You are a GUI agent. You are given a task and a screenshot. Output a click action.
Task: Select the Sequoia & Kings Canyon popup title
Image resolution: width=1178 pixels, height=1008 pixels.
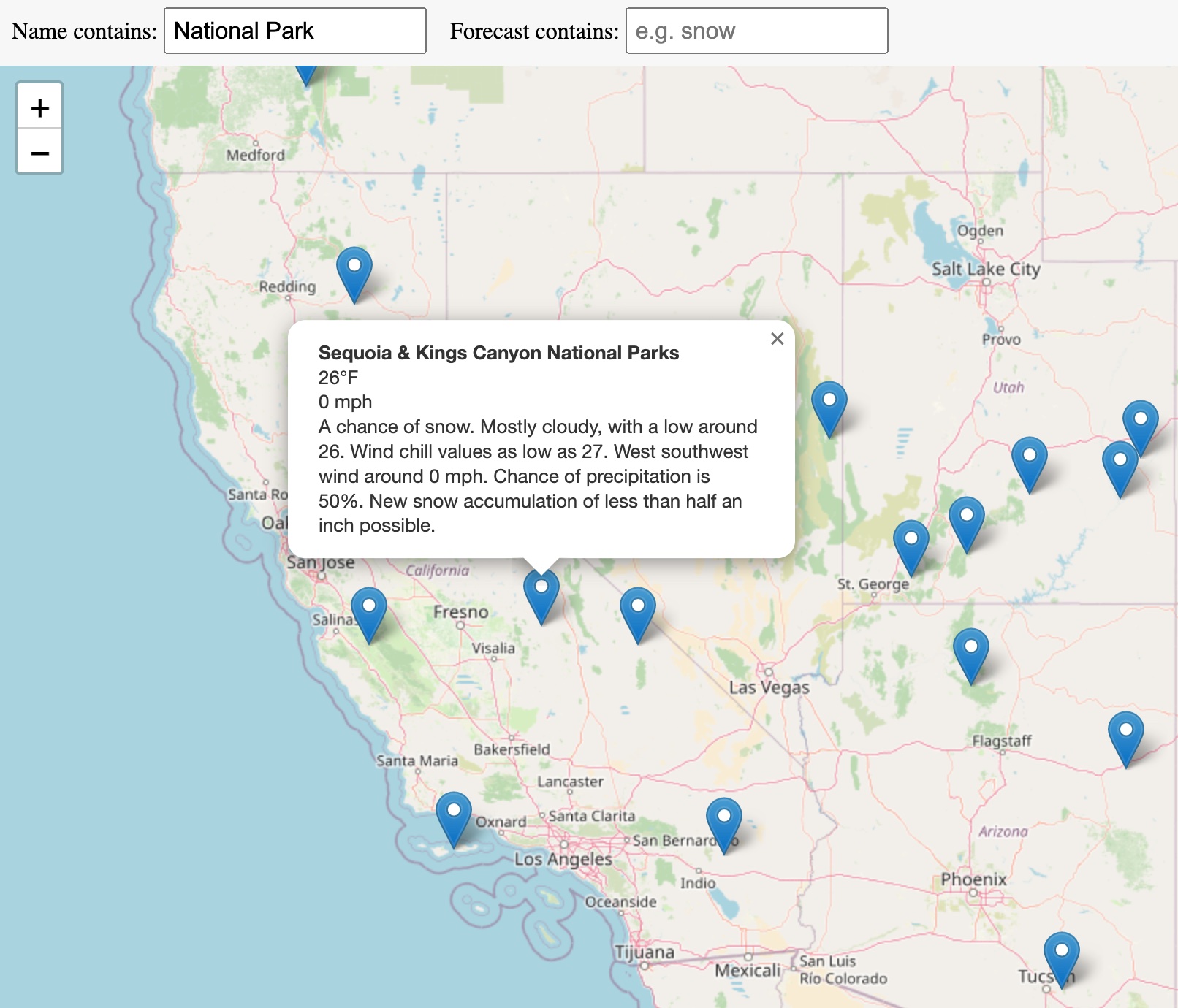coord(498,353)
